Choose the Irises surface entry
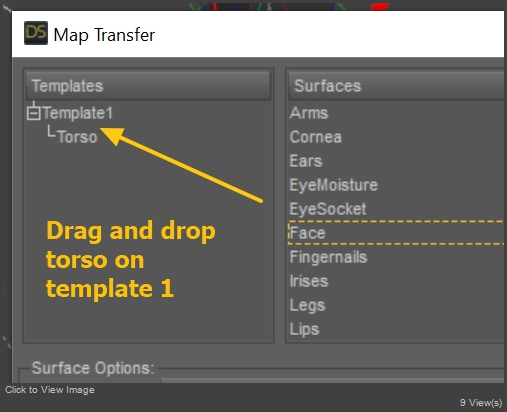Image resolution: width=507 pixels, height=412 pixels. tap(309, 281)
